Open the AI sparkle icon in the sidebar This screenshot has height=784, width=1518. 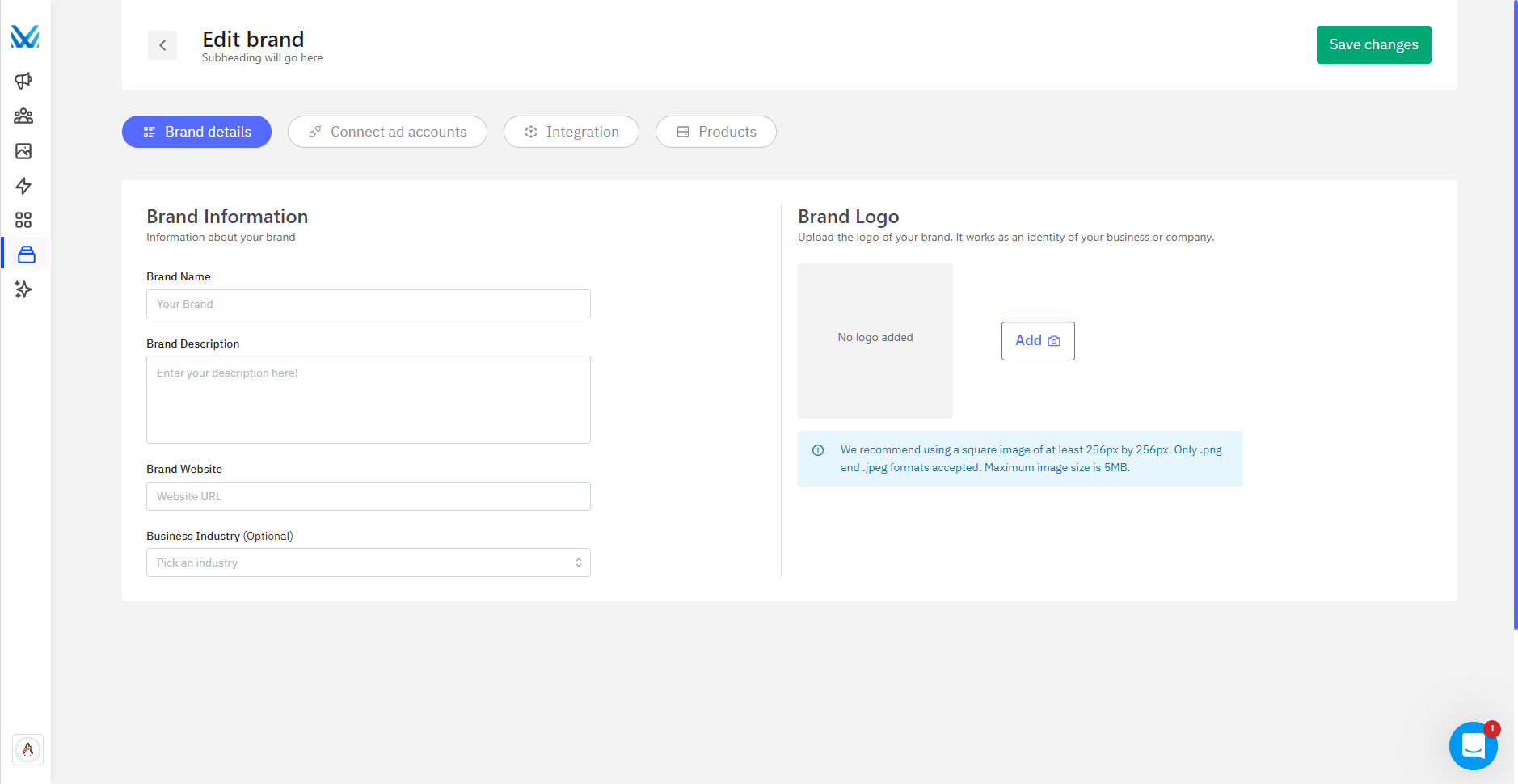(x=23, y=289)
